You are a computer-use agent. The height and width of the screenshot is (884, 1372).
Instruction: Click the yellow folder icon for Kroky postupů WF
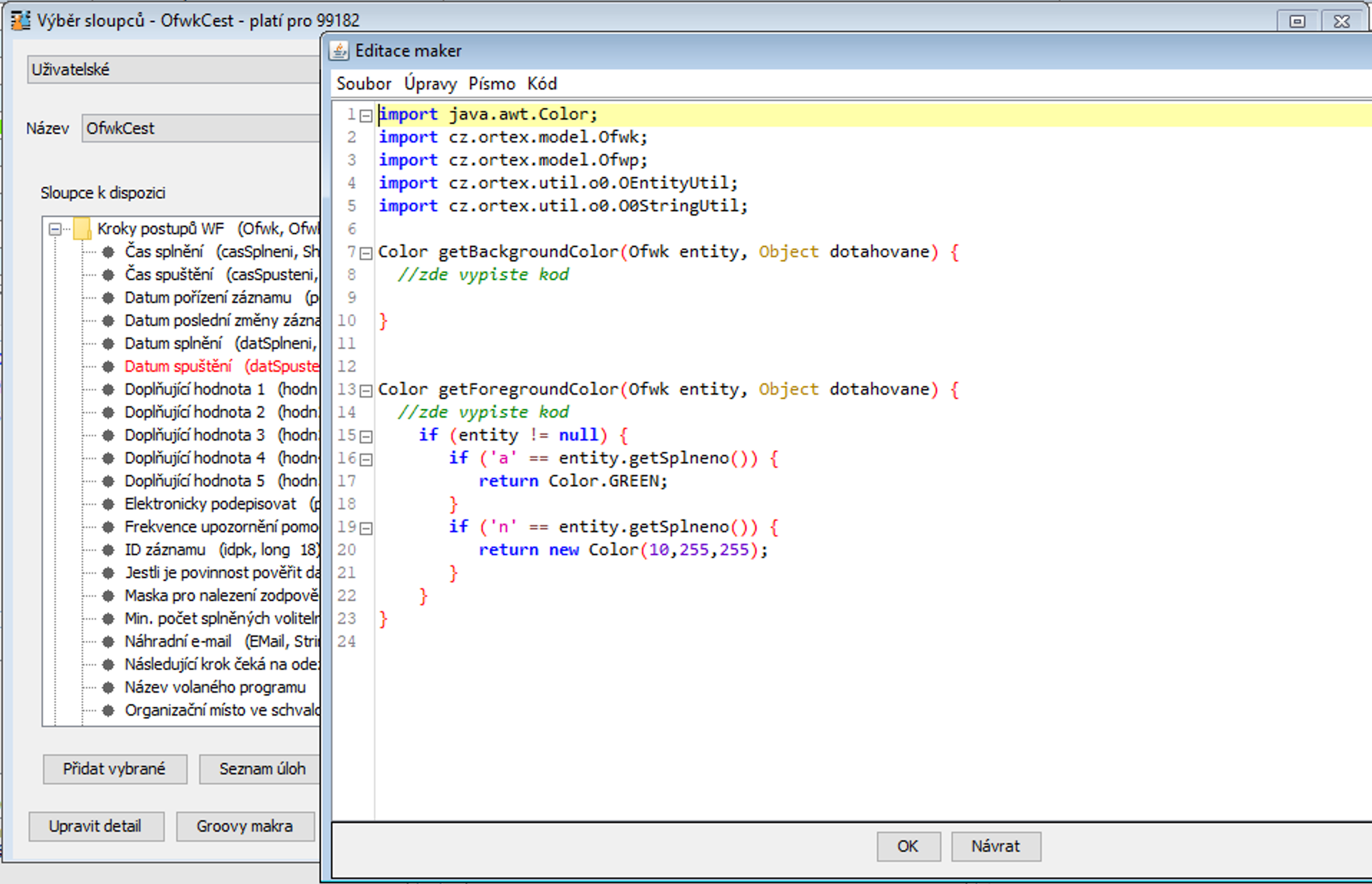pos(82,229)
